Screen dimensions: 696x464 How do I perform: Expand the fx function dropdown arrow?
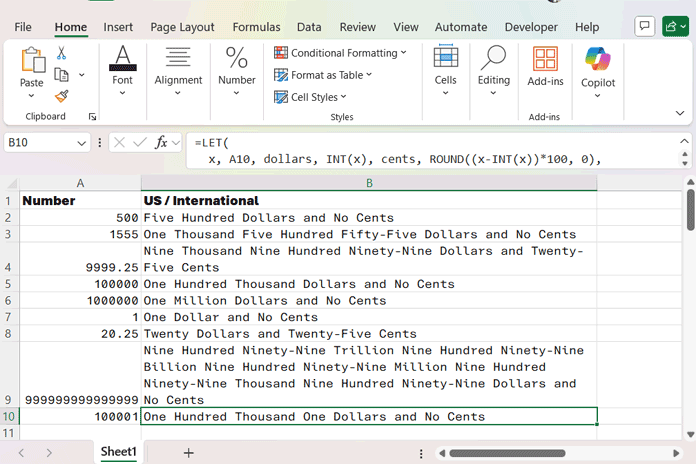coord(176,143)
